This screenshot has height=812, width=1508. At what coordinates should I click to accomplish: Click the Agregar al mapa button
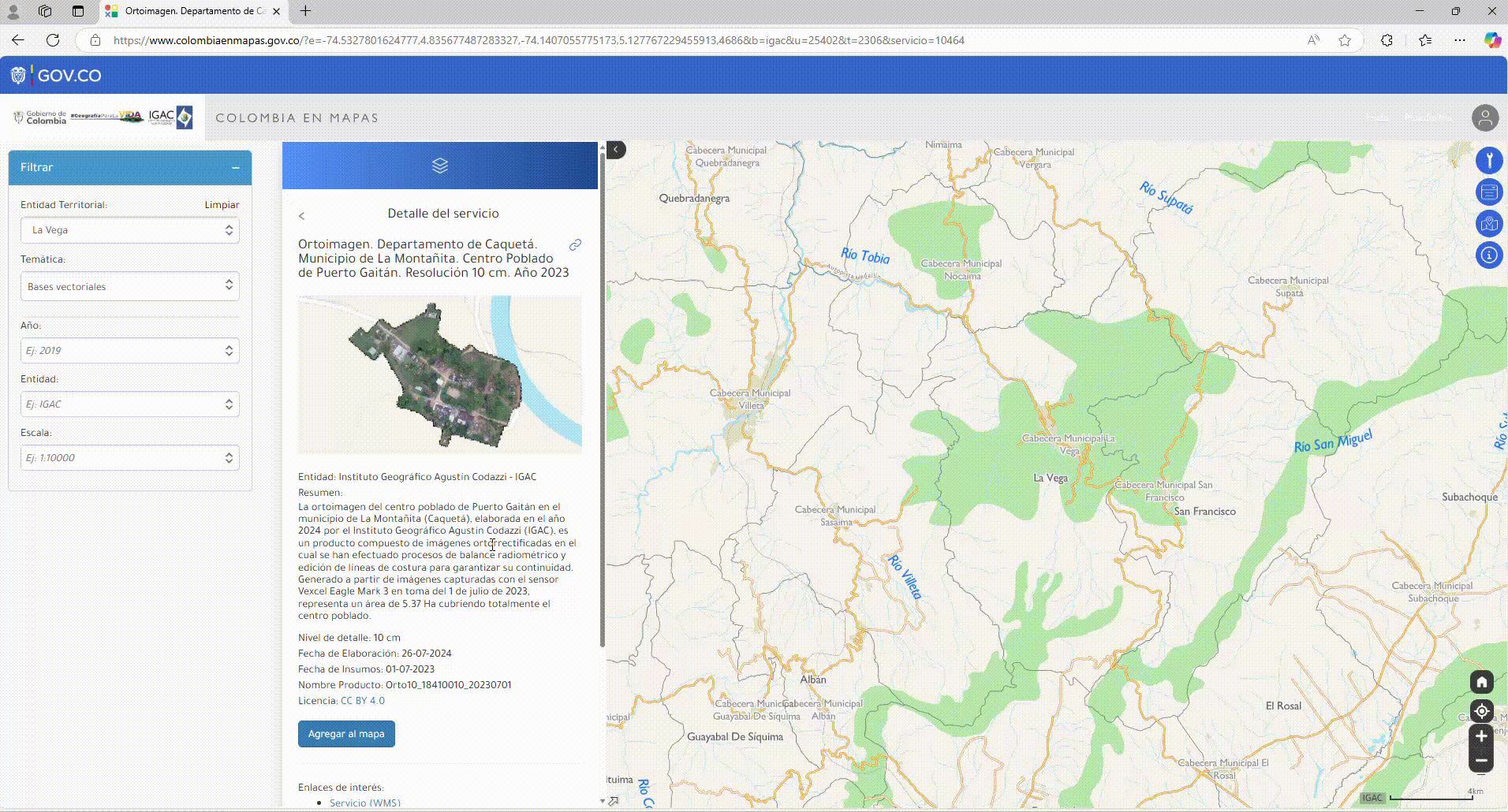tap(346, 734)
